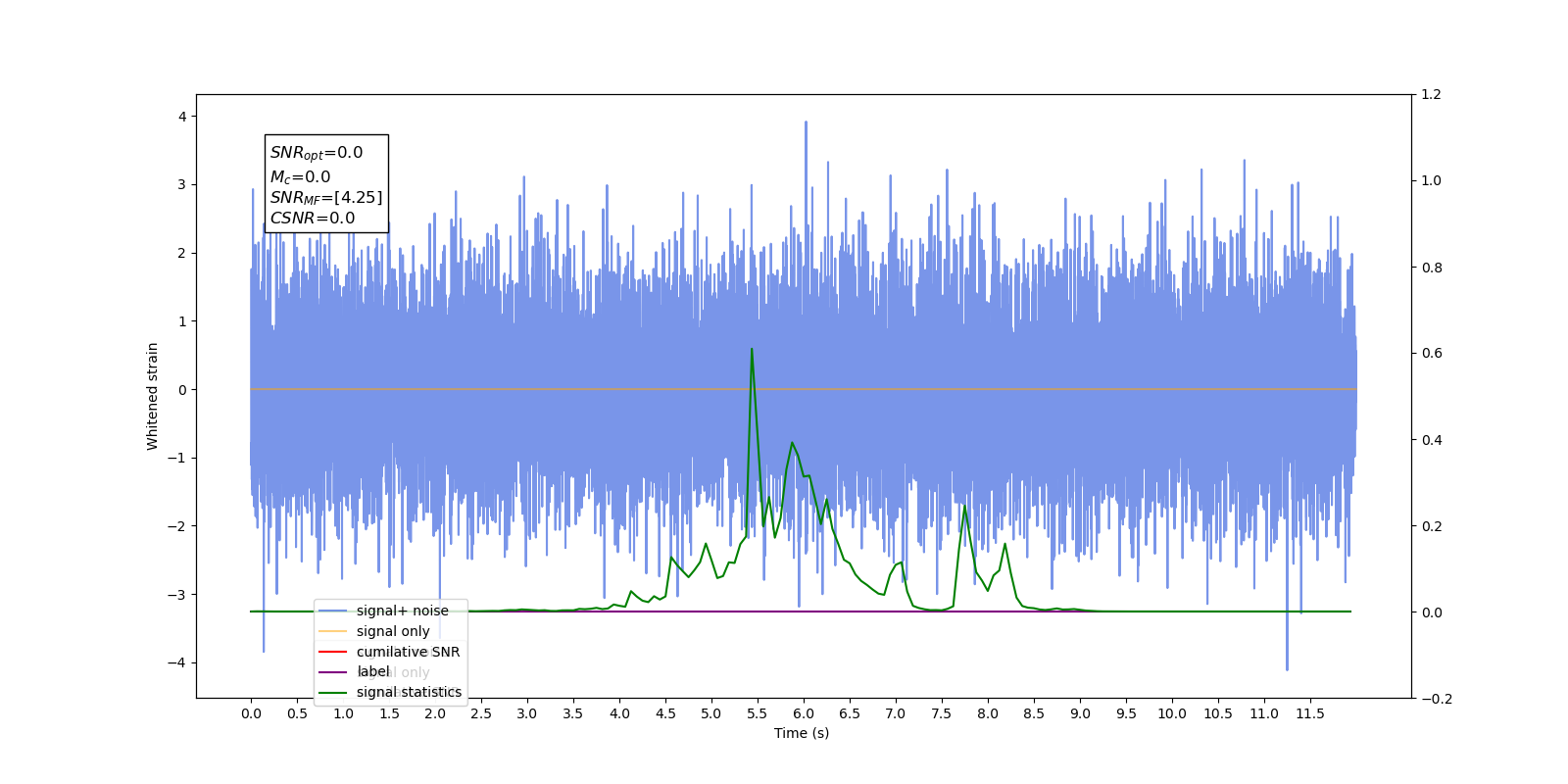Click the 7.0 tick on the time axis

(x=896, y=713)
